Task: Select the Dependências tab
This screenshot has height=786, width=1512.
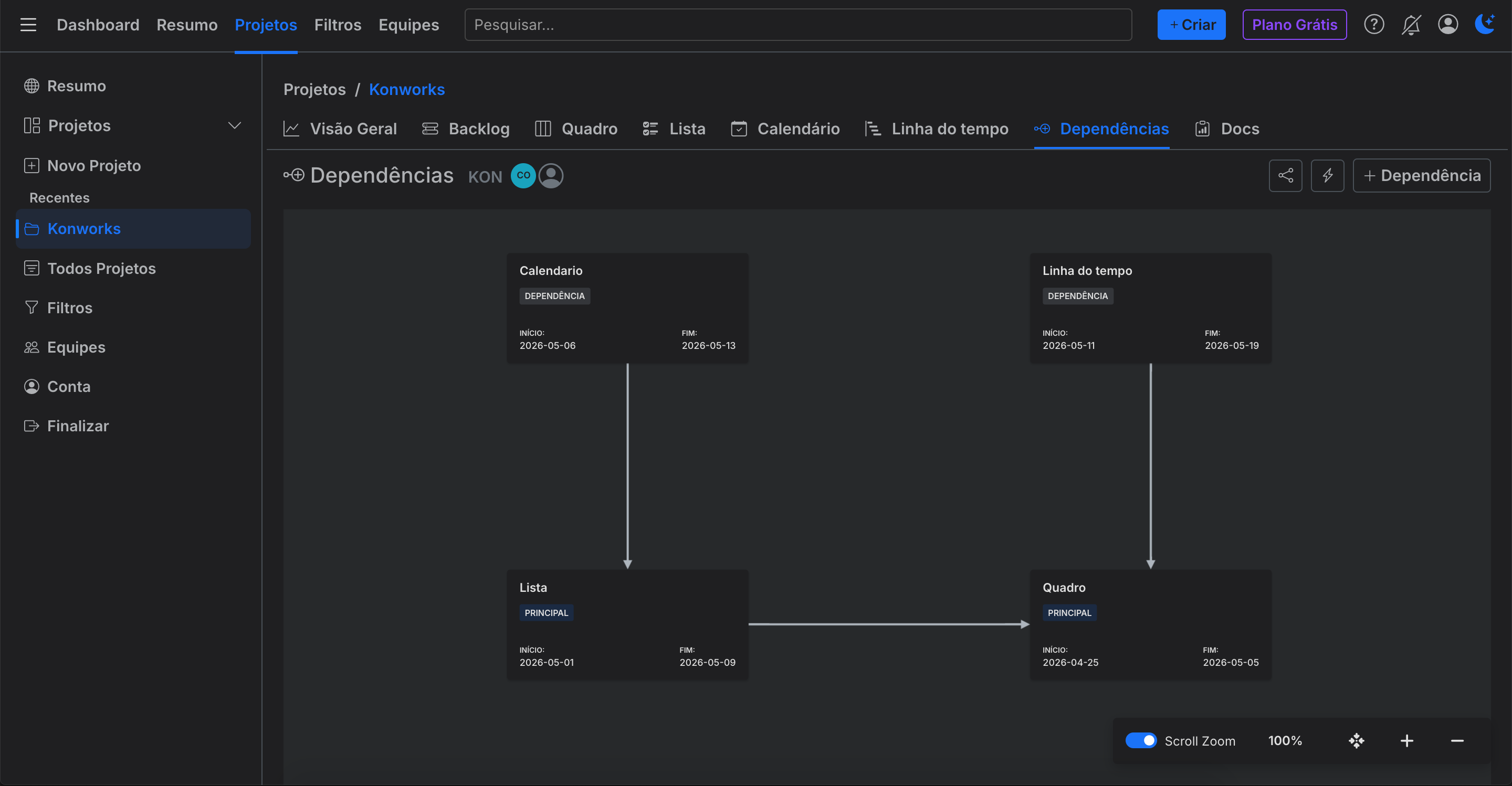Action: pyautogui.click(x=1101, y=129)
